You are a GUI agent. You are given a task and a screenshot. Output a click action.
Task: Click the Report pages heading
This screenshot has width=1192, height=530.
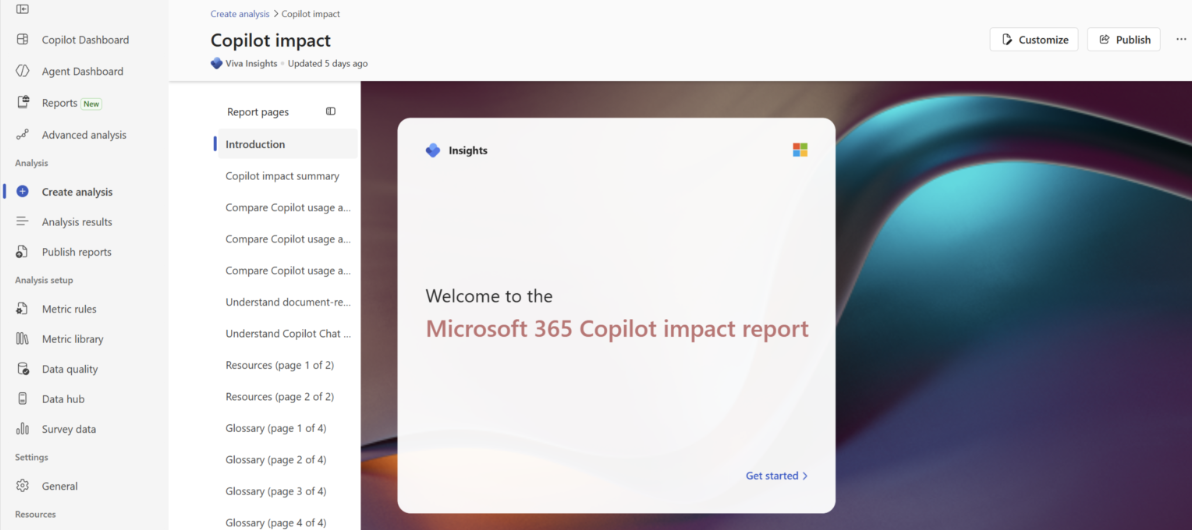coord(258,112)
